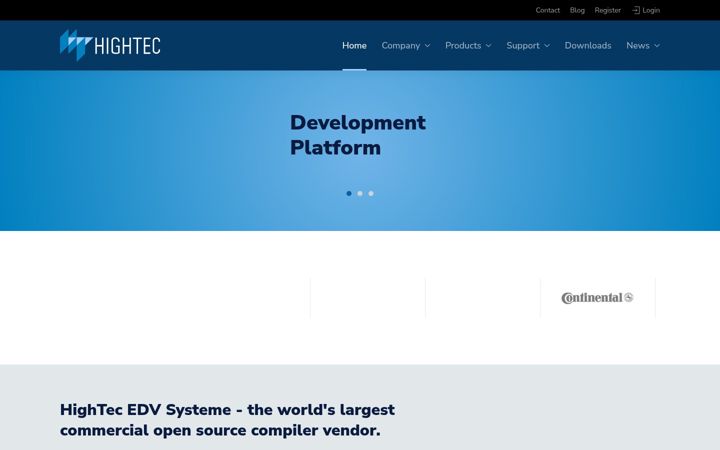Go to the Downloads page

click(588, 45)
